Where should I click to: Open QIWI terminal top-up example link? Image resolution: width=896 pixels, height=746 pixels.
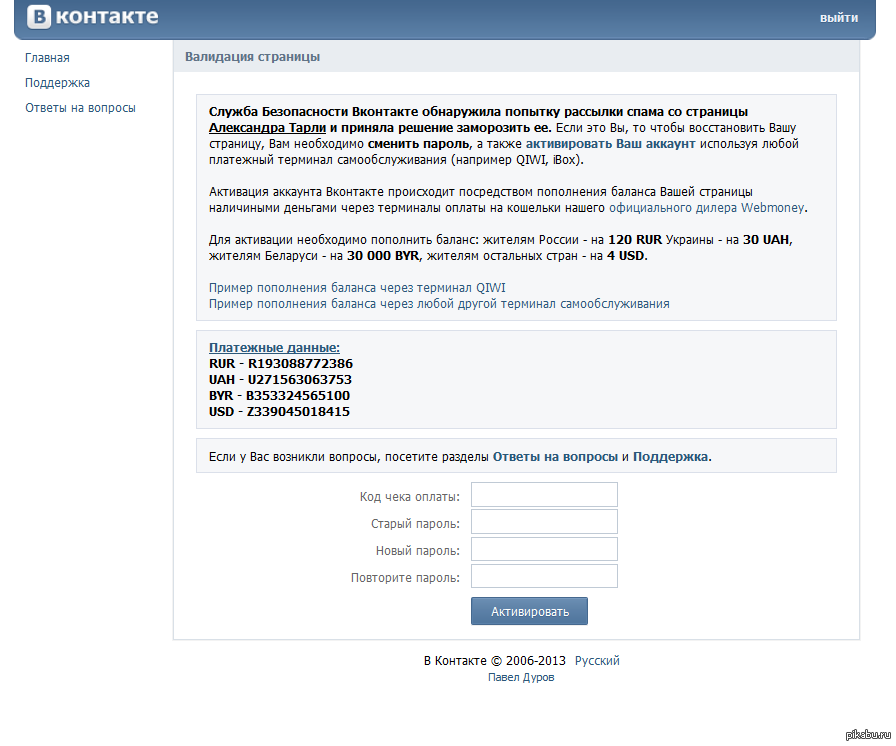tap(357, 288)
